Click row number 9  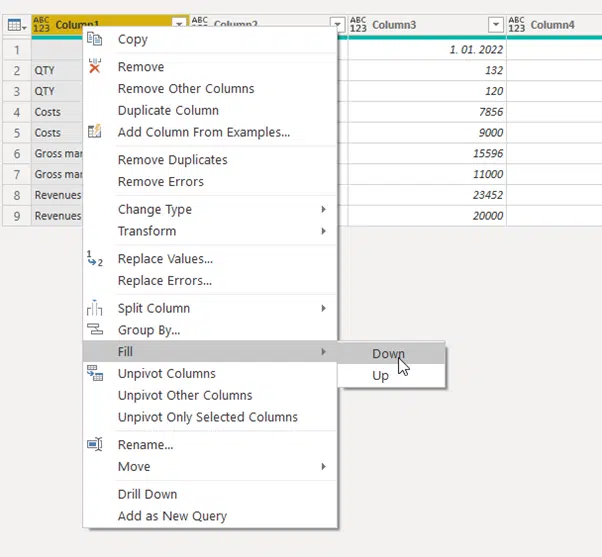[x=17, y=216]
